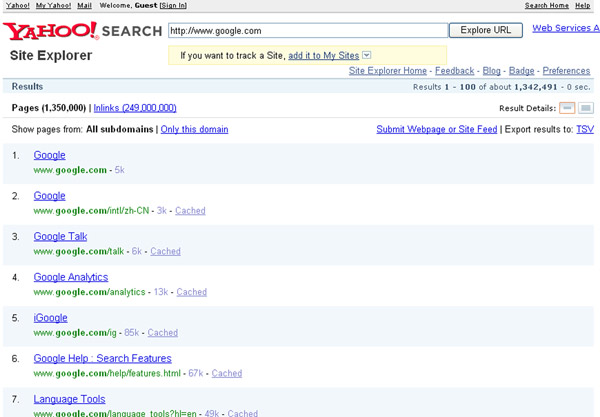Click the Yahoo! Search logo

point(83,31)
